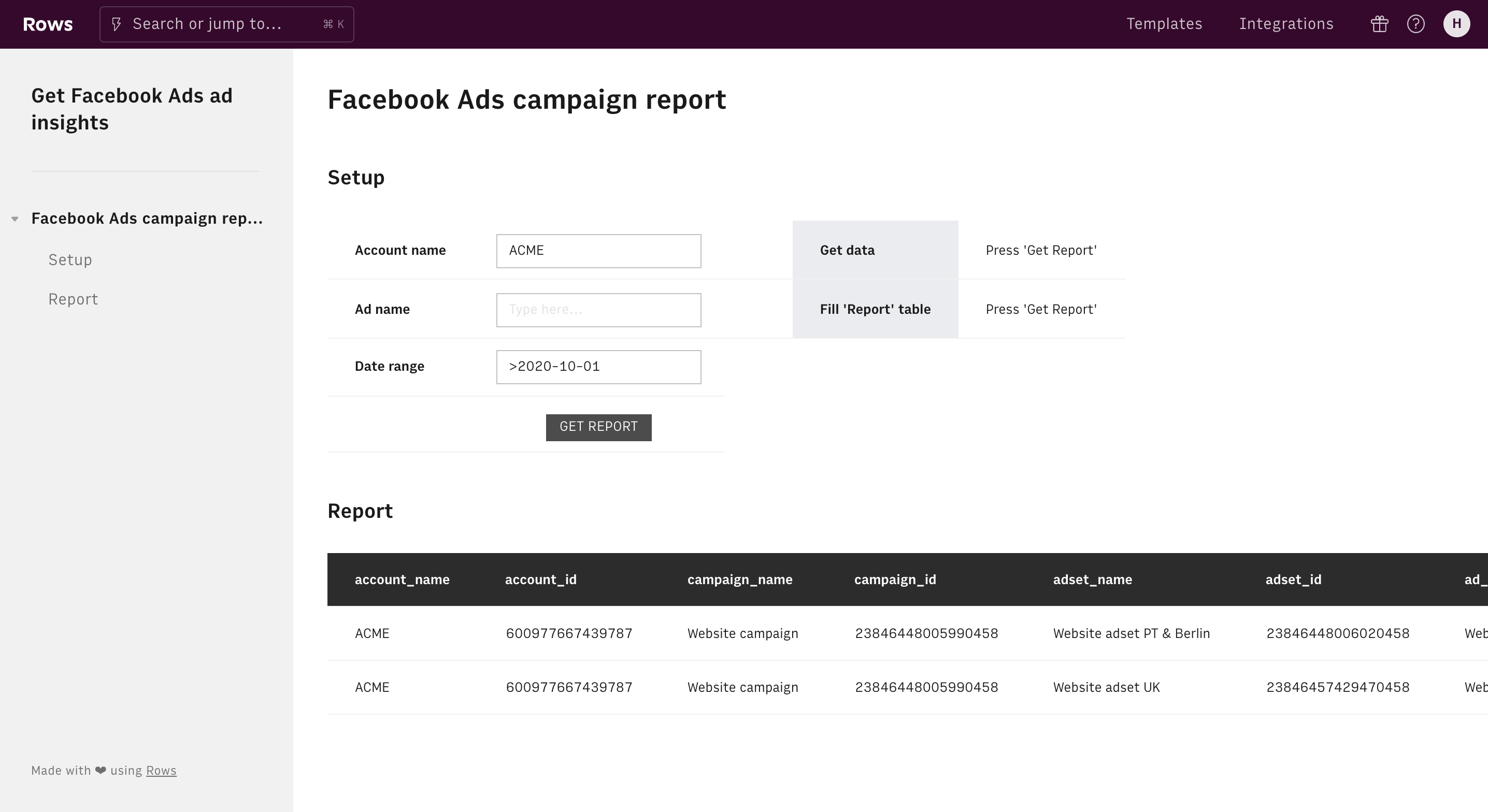Select the Facebook Ads campaign rep... sidebar item
Screen dimensions: 1488x812
[x=147, y=219]
